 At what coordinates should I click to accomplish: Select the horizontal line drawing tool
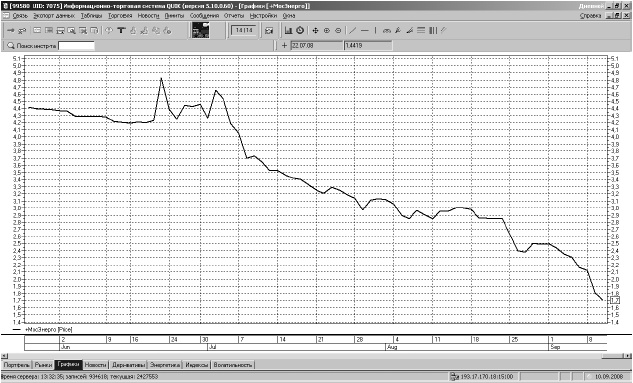coord(365,30)
